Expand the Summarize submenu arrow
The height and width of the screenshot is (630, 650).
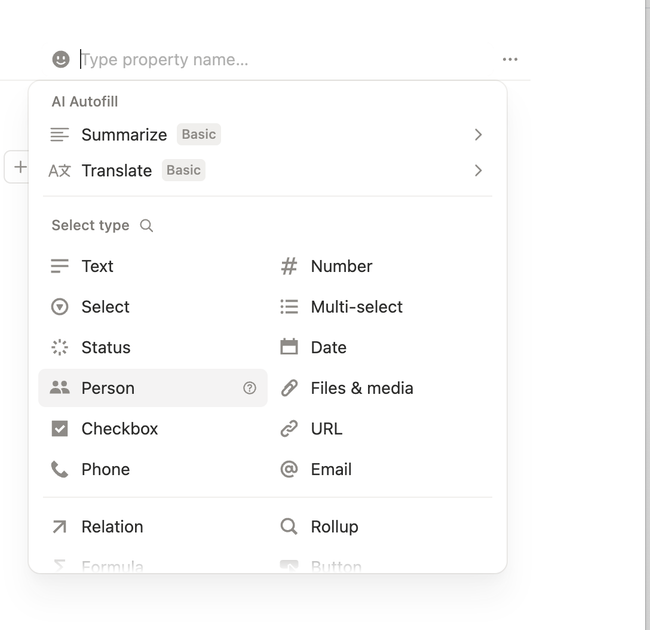(x=478, y=134)
